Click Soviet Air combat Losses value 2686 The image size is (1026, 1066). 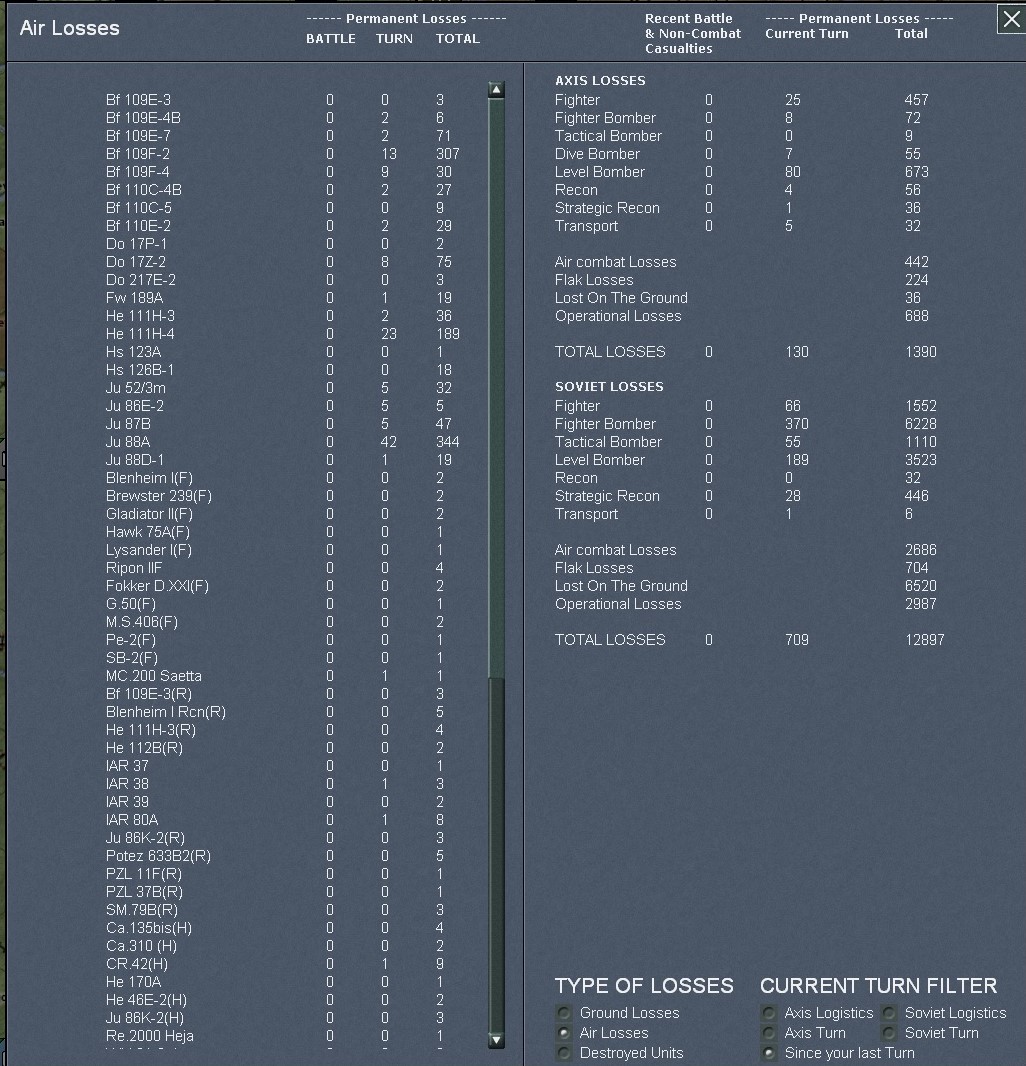[x=921, y=550]
